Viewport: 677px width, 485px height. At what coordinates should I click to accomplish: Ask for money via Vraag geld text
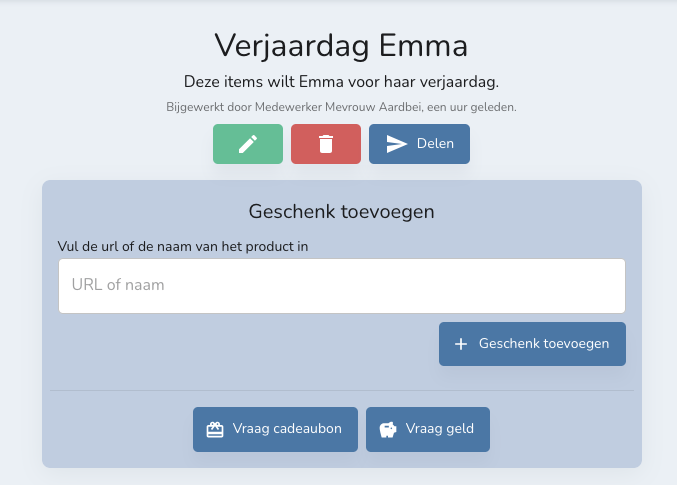coord(440,429)
